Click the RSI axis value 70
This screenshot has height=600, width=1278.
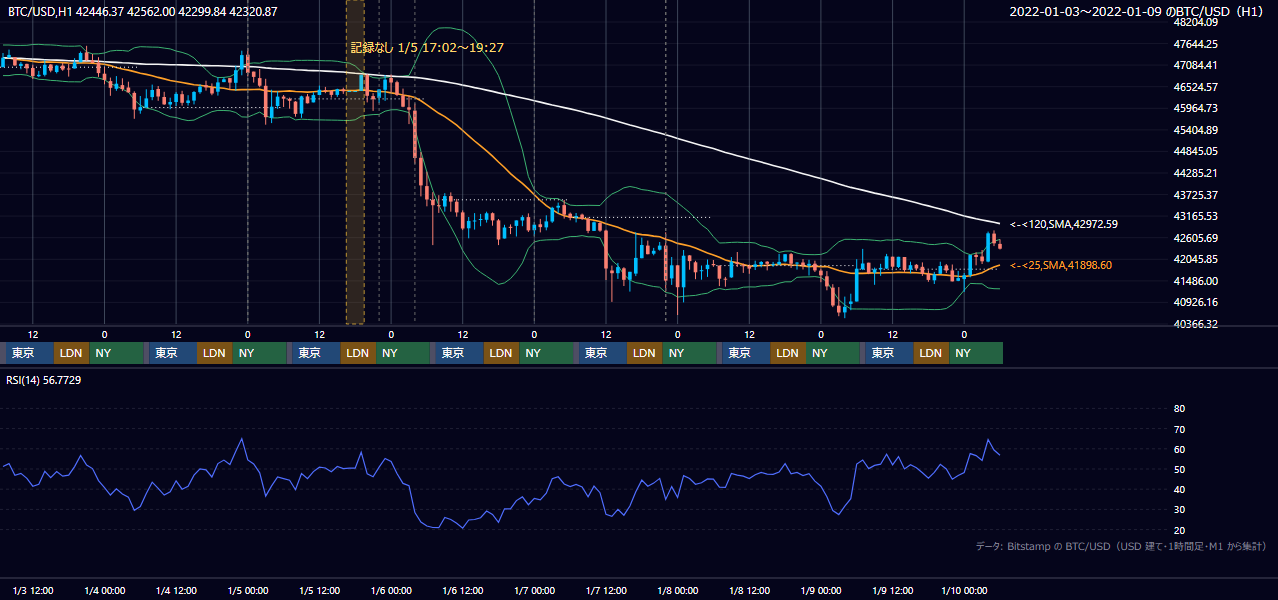(1179, 429)
